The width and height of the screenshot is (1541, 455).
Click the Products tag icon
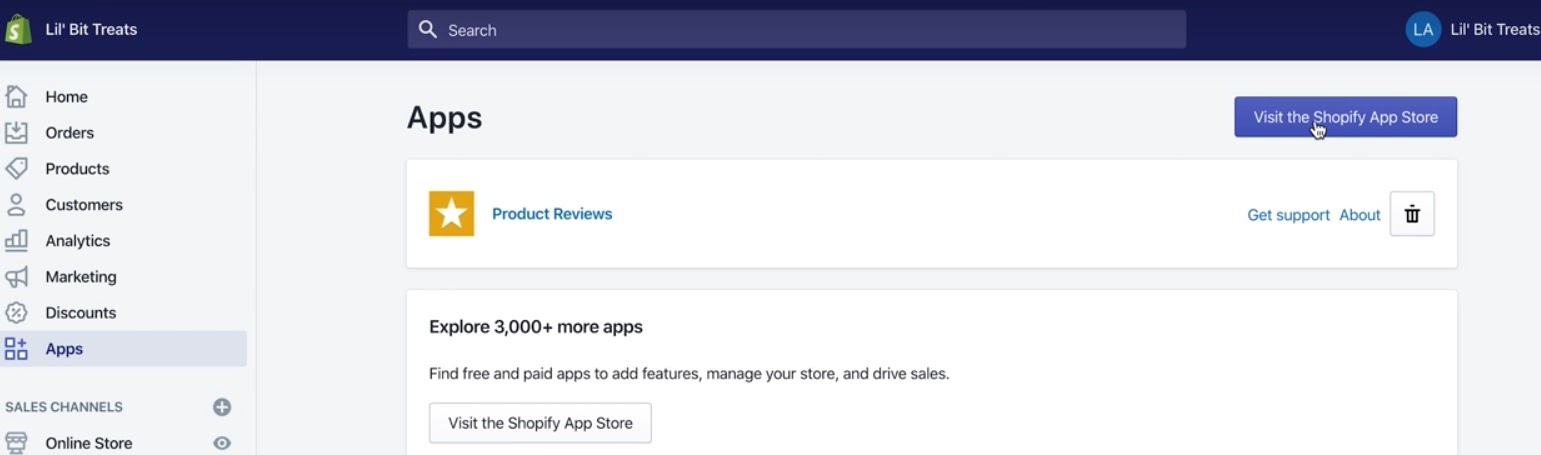16,168
